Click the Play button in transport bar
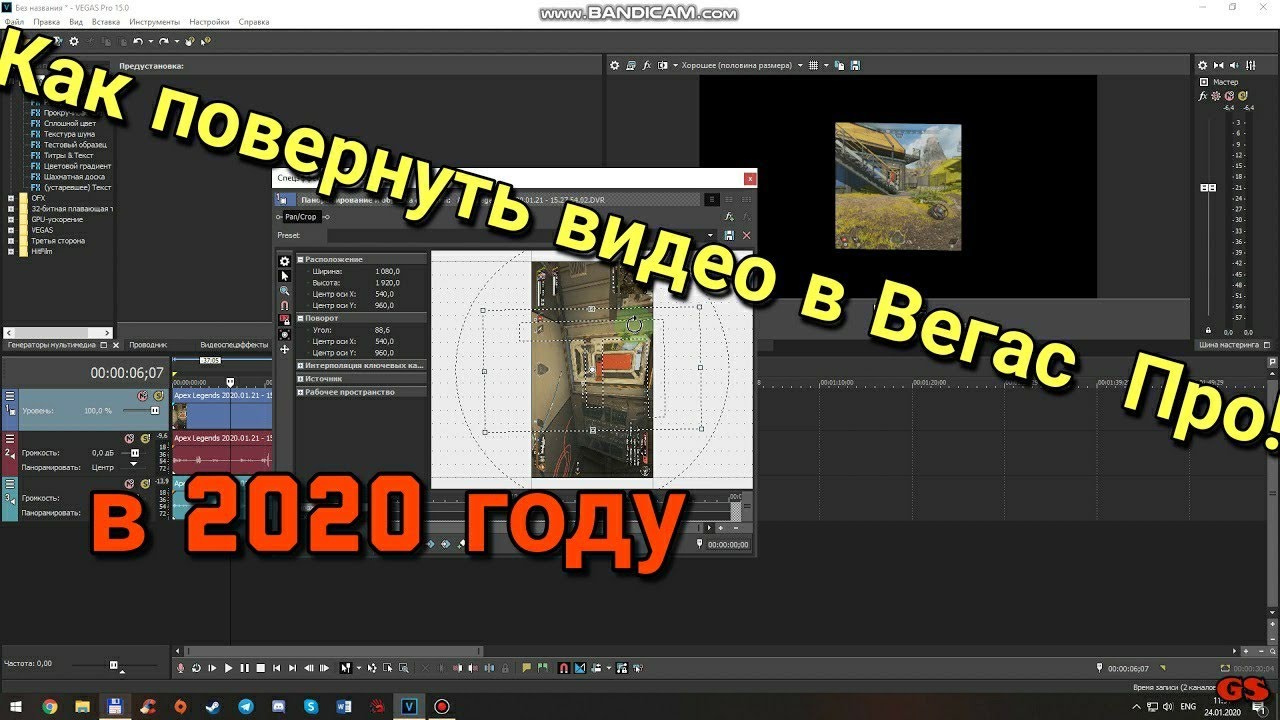Viewport: 1280px width, 720px height. pyautogui.click(x=229, y=667)
